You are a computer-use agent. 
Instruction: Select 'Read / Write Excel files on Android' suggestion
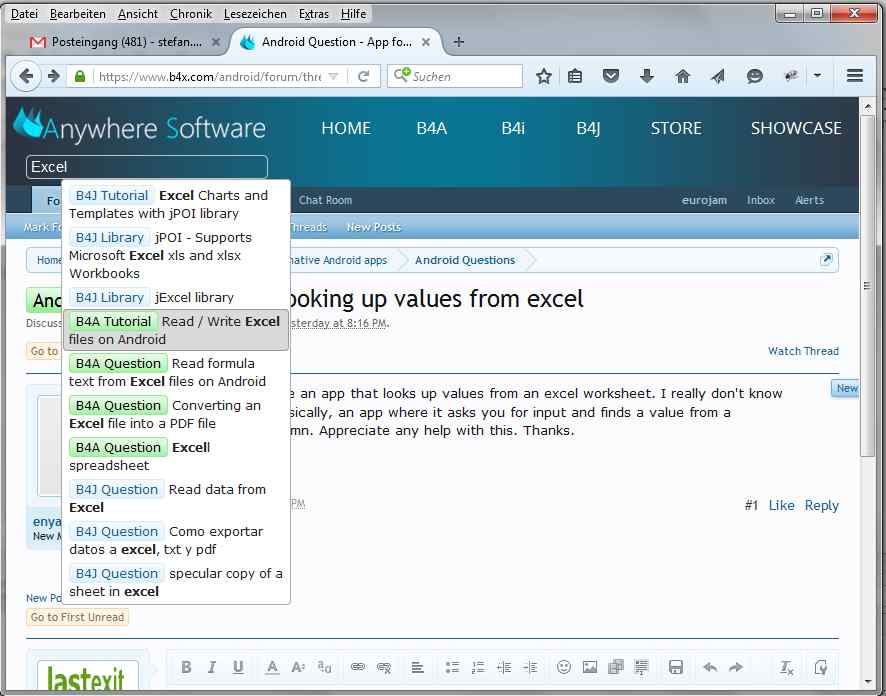(176, 330)
